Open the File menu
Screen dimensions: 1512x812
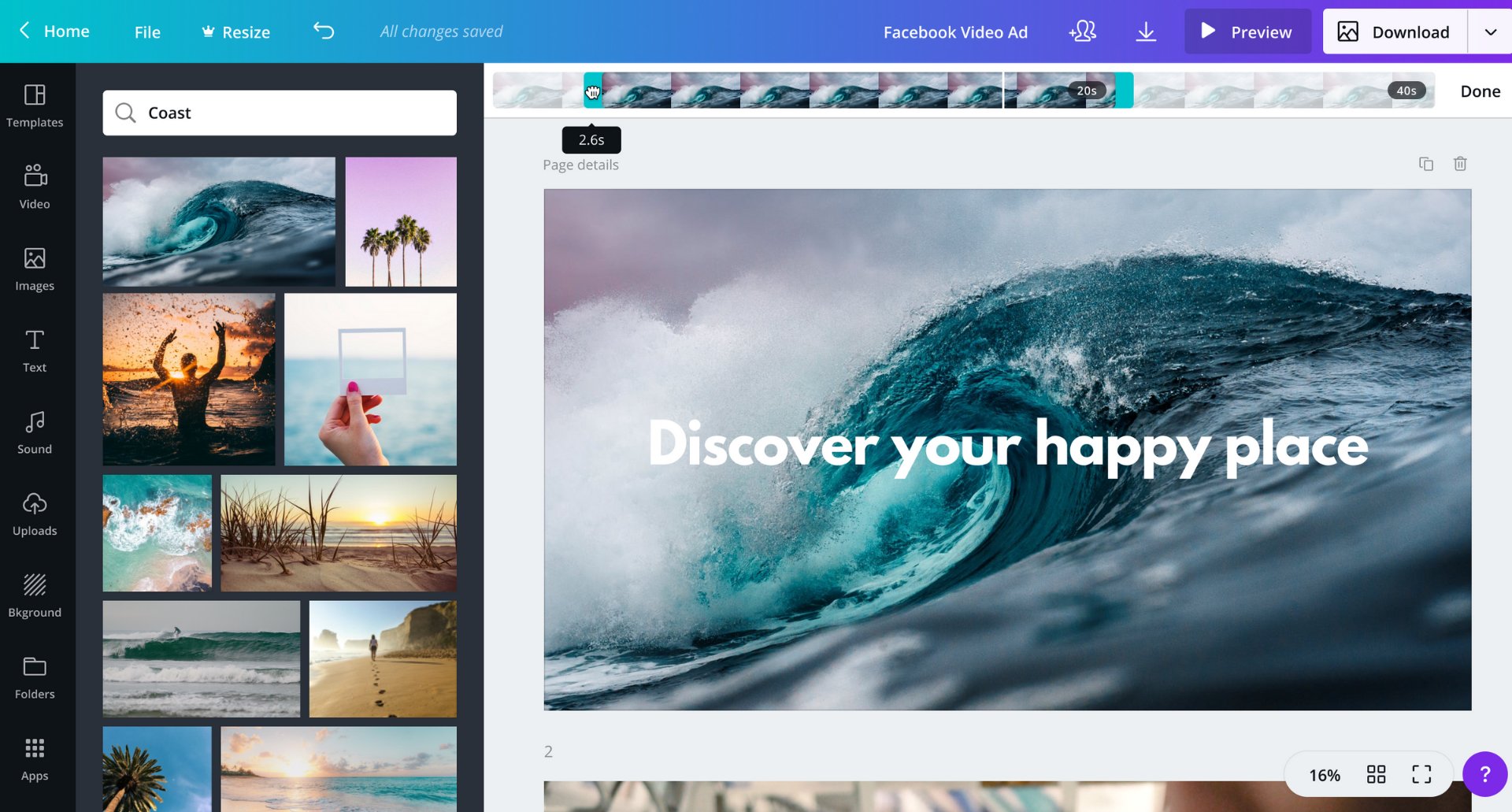(x=147, y=32)
